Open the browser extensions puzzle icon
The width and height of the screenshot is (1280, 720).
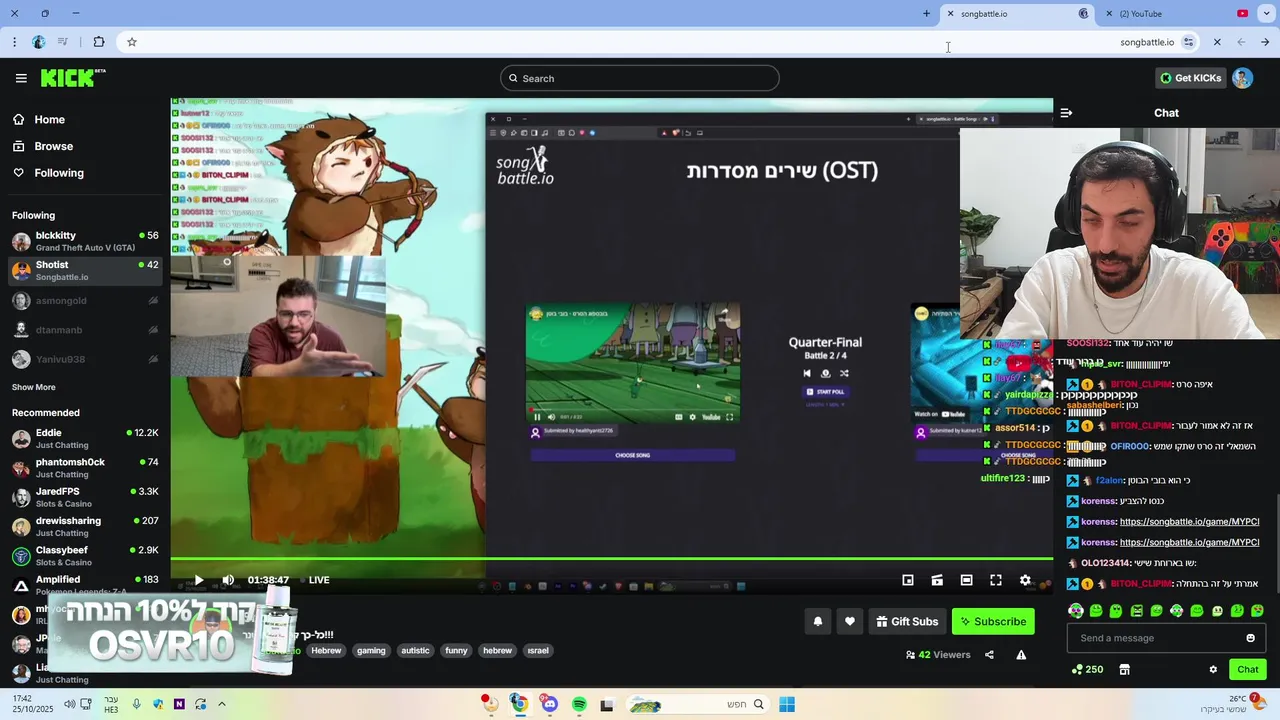[98, 42]
